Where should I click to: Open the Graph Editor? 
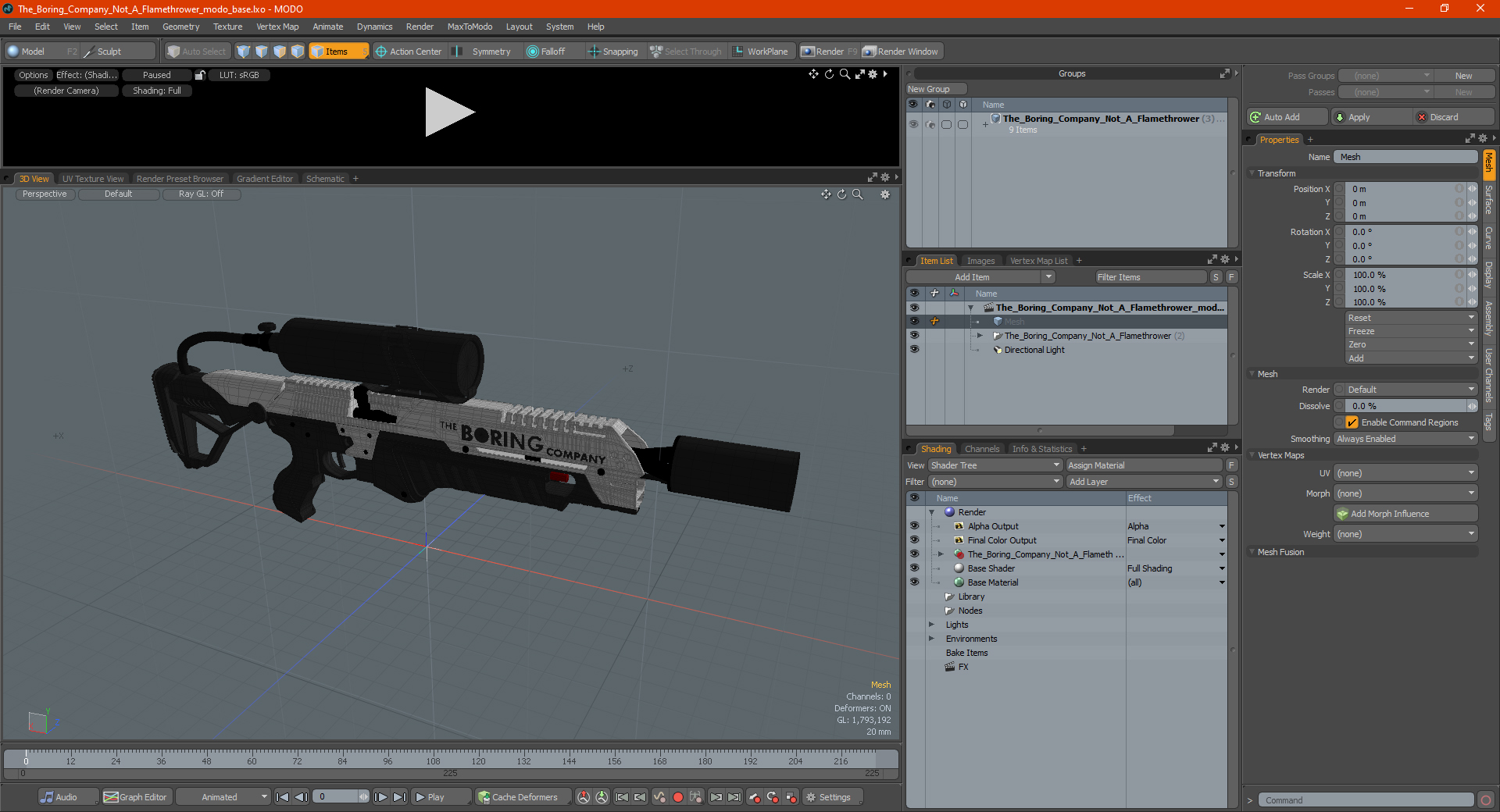[135, 797]
